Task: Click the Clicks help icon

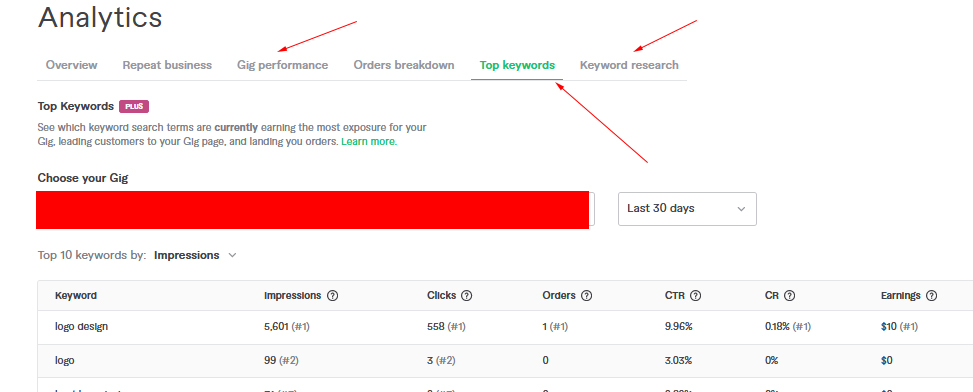Action: click(467, 296)
